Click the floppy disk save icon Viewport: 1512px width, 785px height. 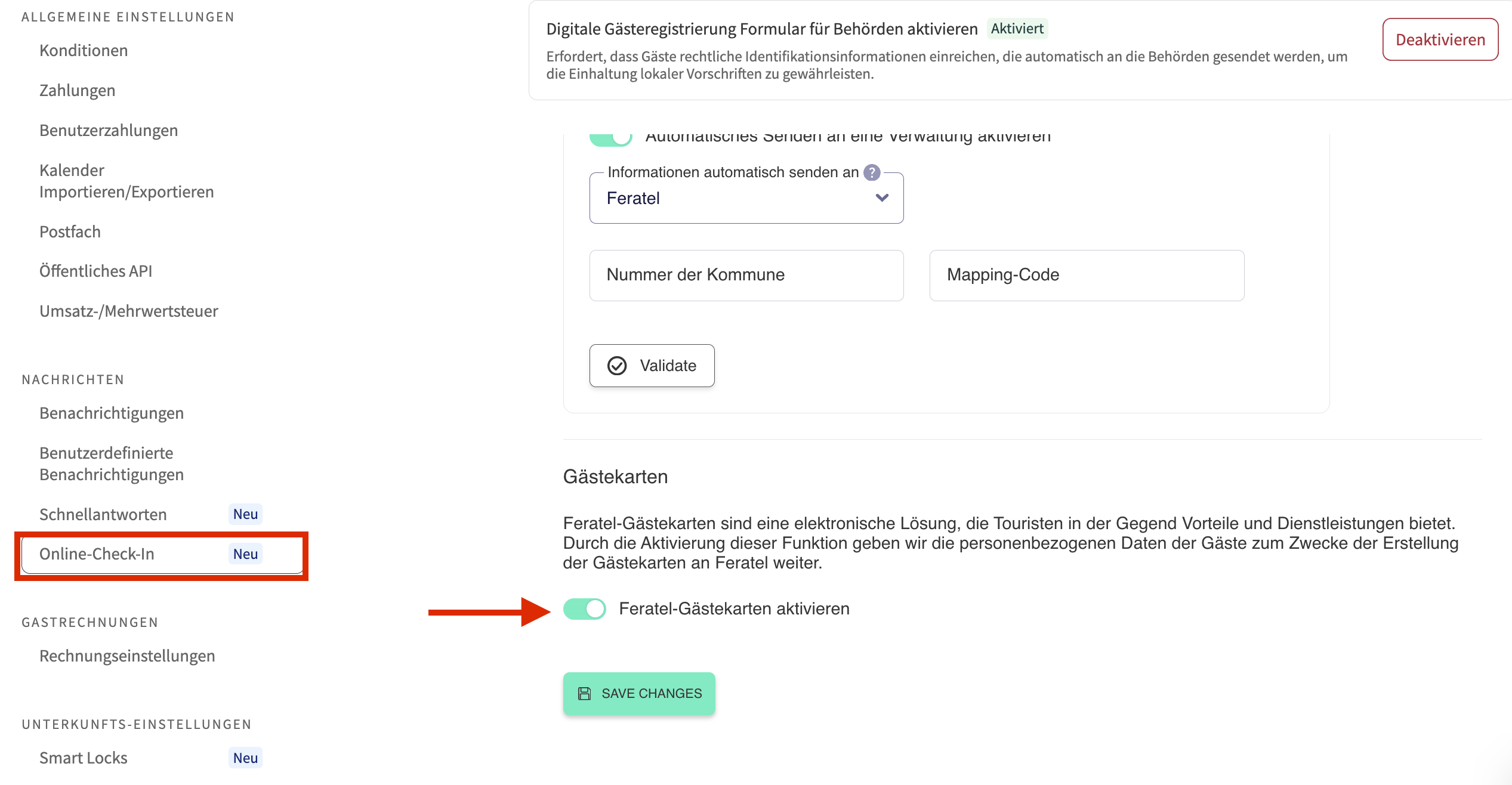584,694
